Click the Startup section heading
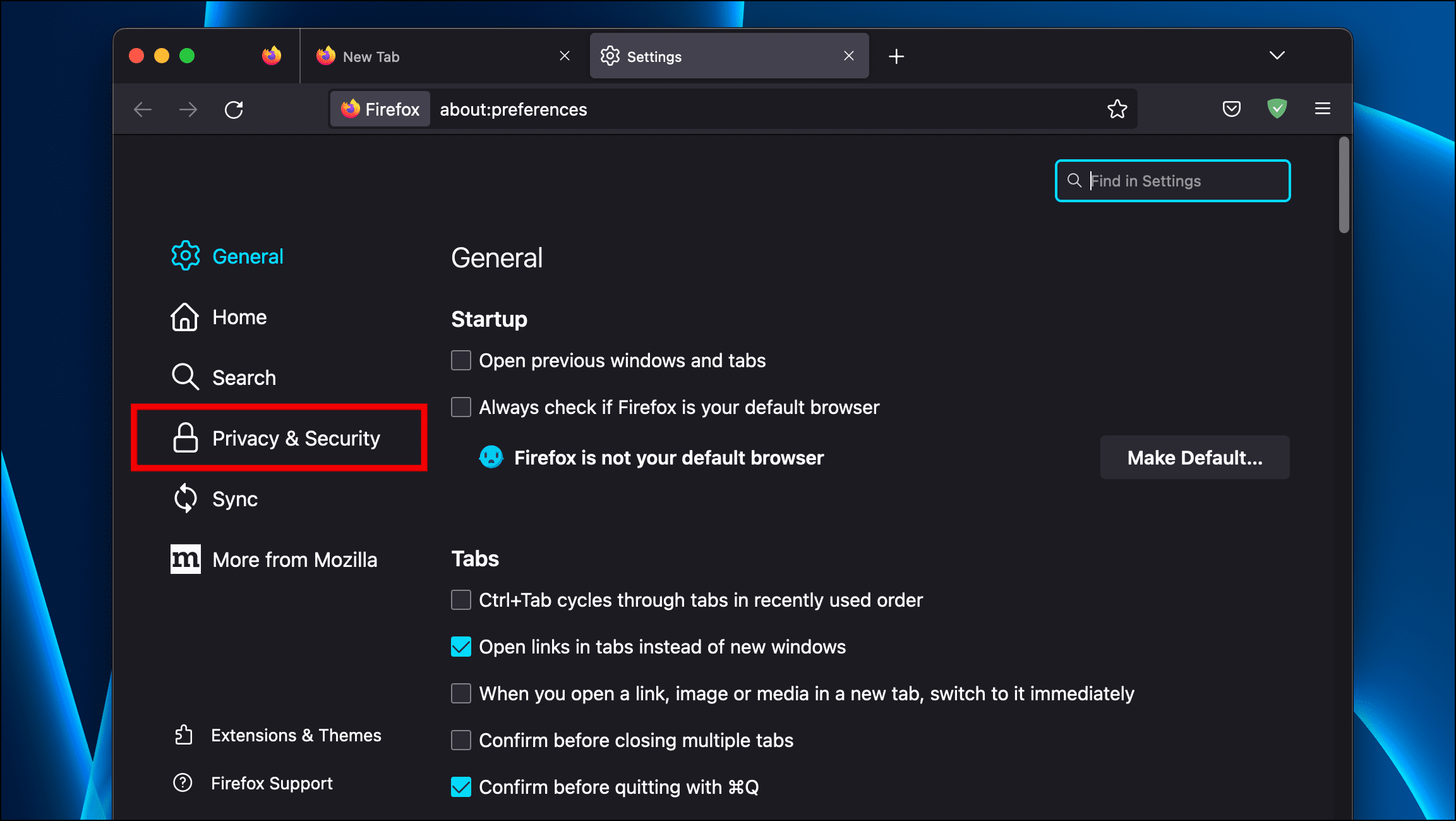Screen dimensions: 1456x821 [489, 319]
